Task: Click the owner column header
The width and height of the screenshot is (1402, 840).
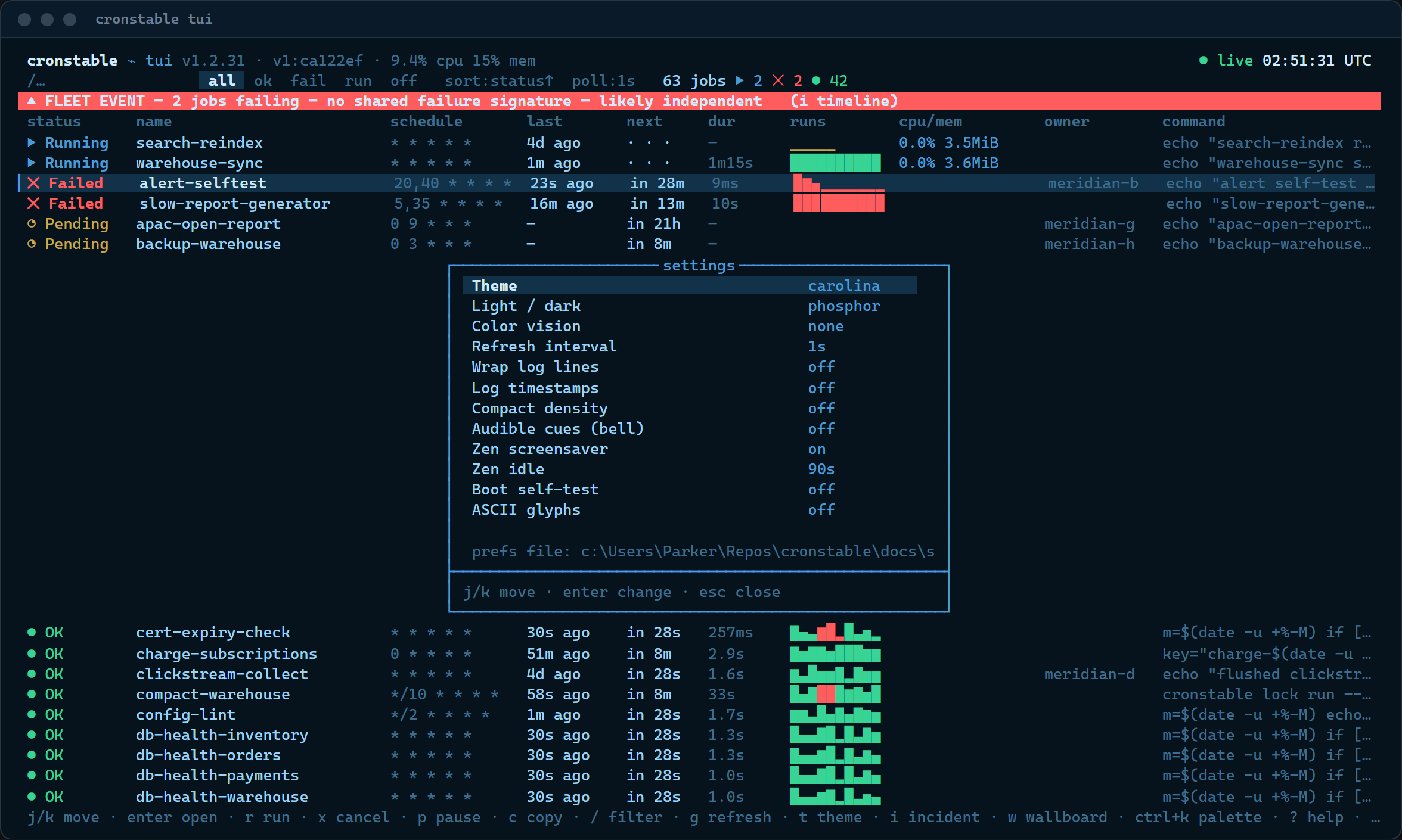Action: point(1066,121)
